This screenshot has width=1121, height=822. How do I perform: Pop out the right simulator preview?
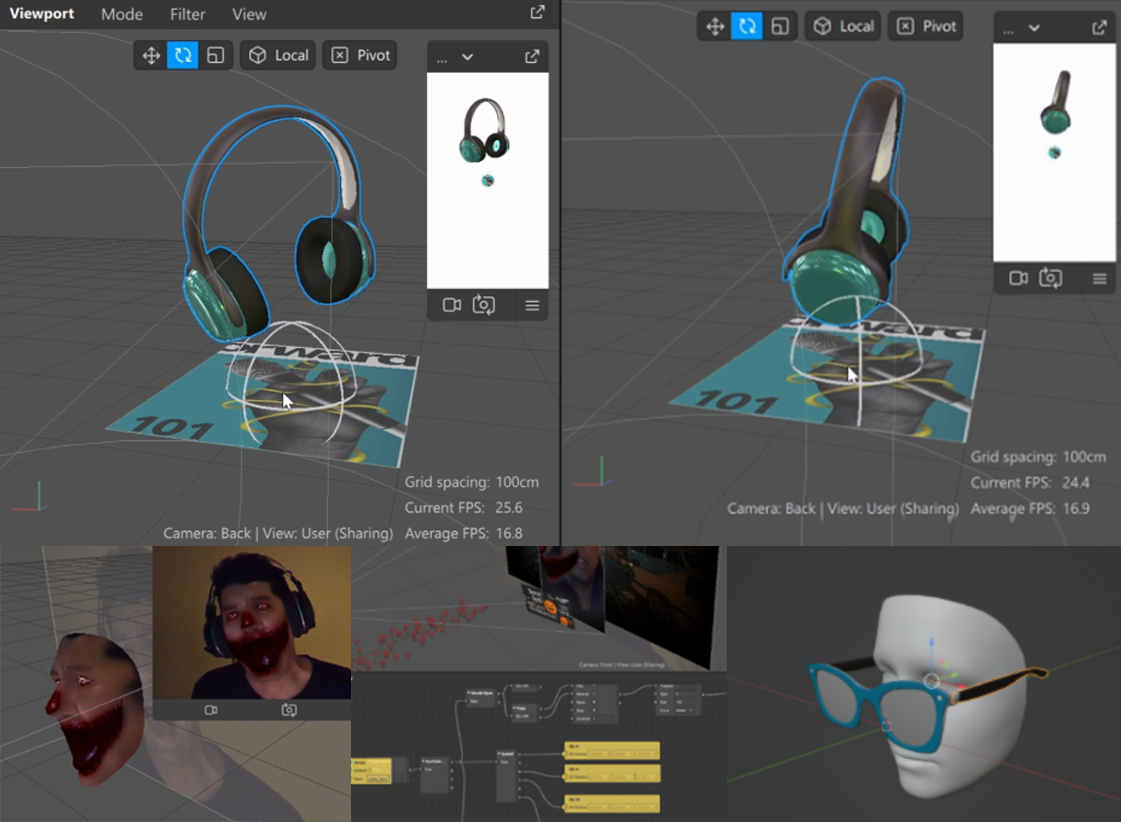pos(1100,28)
